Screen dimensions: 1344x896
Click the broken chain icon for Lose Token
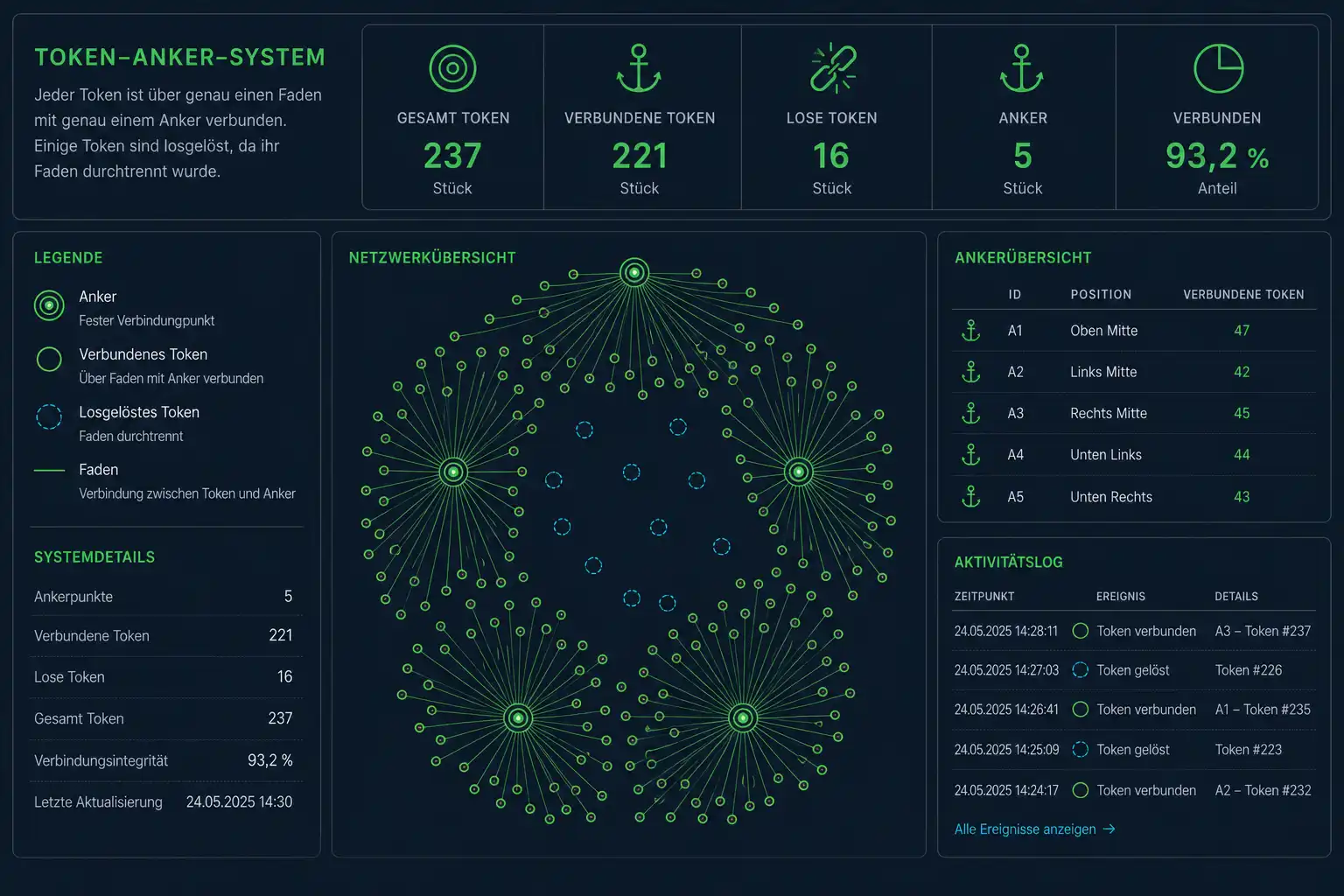[832, 68]
